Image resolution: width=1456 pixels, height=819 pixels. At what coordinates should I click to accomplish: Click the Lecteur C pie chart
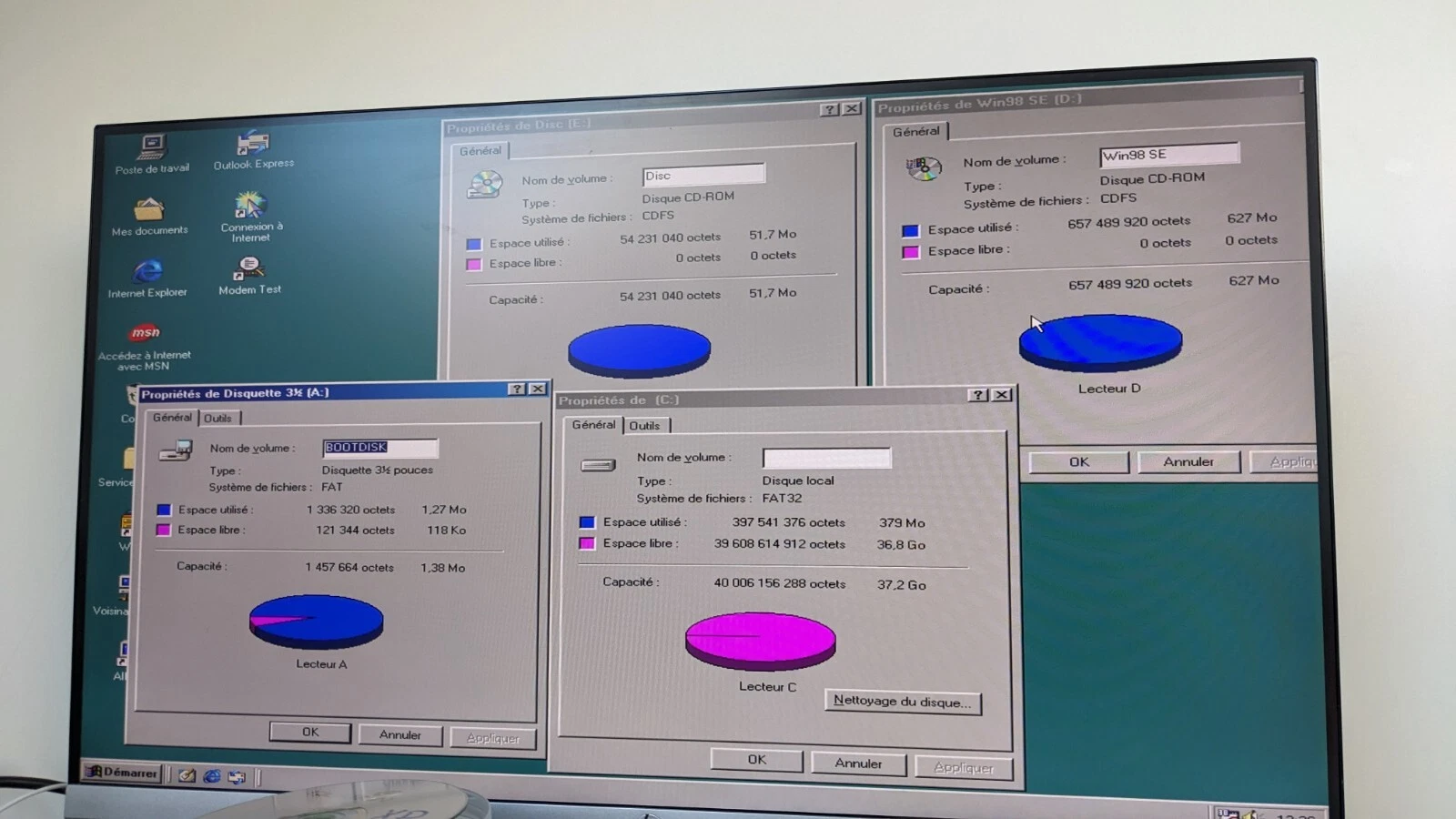pyautogui.click(x=761, y=641)
